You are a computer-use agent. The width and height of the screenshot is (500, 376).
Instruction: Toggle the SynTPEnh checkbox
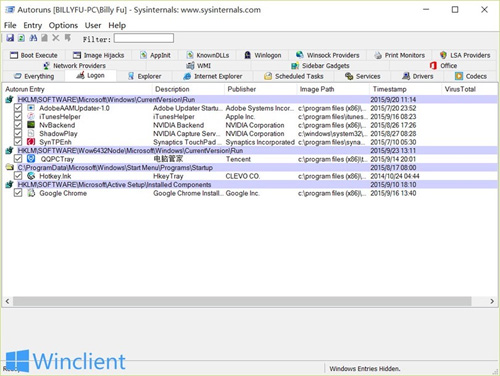[18, 142]
